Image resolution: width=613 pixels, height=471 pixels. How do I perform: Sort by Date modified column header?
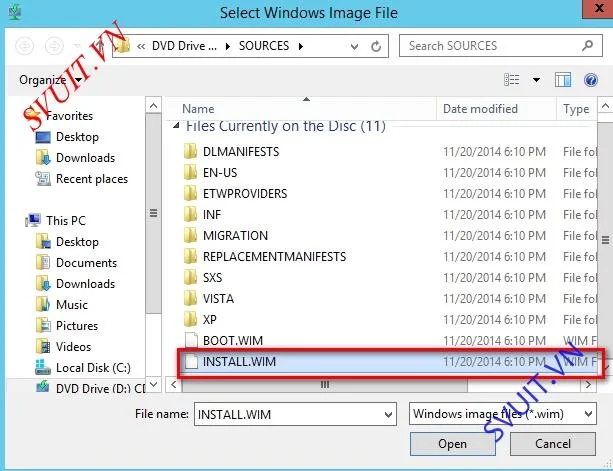pos(480,109)
